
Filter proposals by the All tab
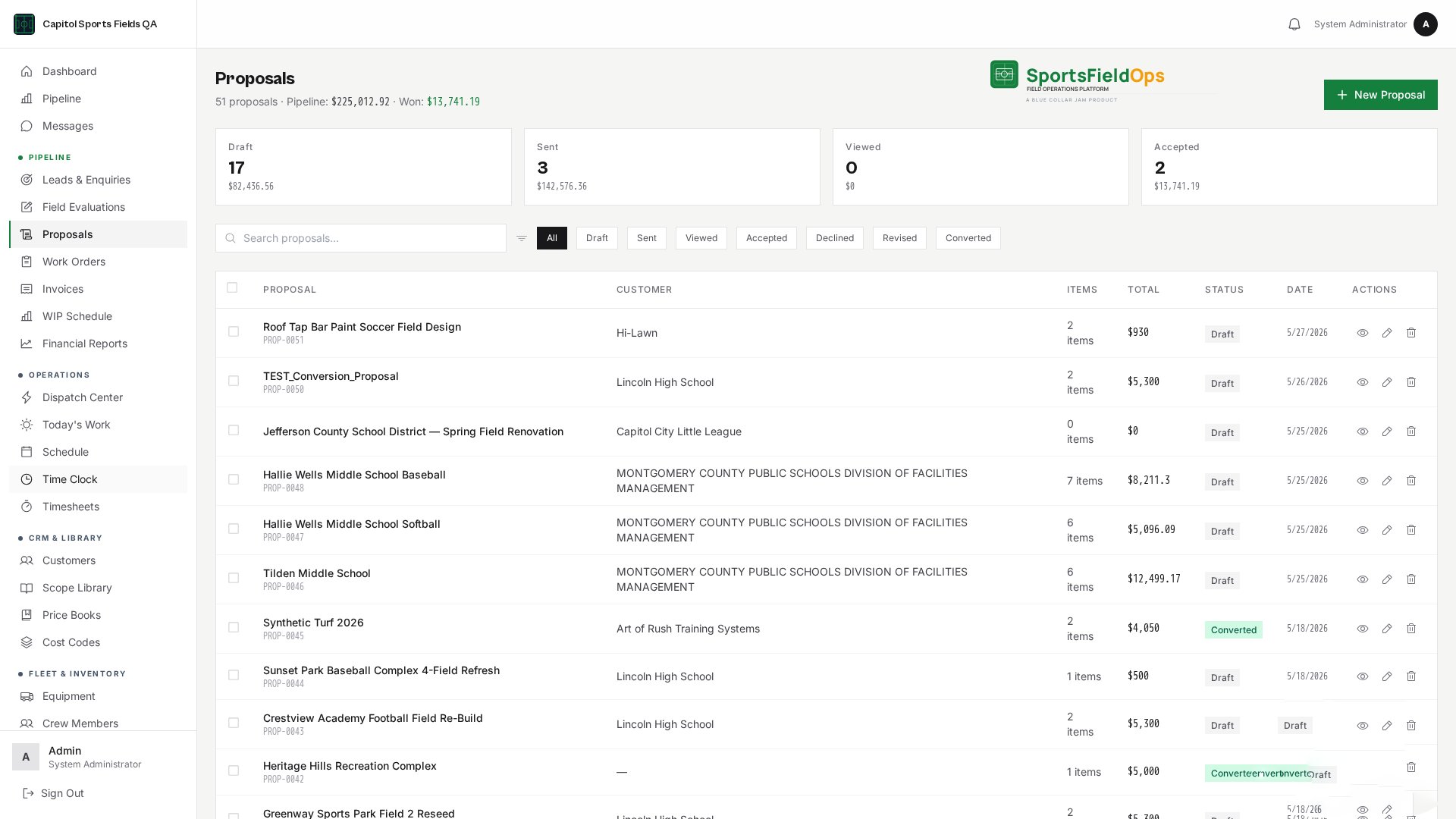(552, 238)
